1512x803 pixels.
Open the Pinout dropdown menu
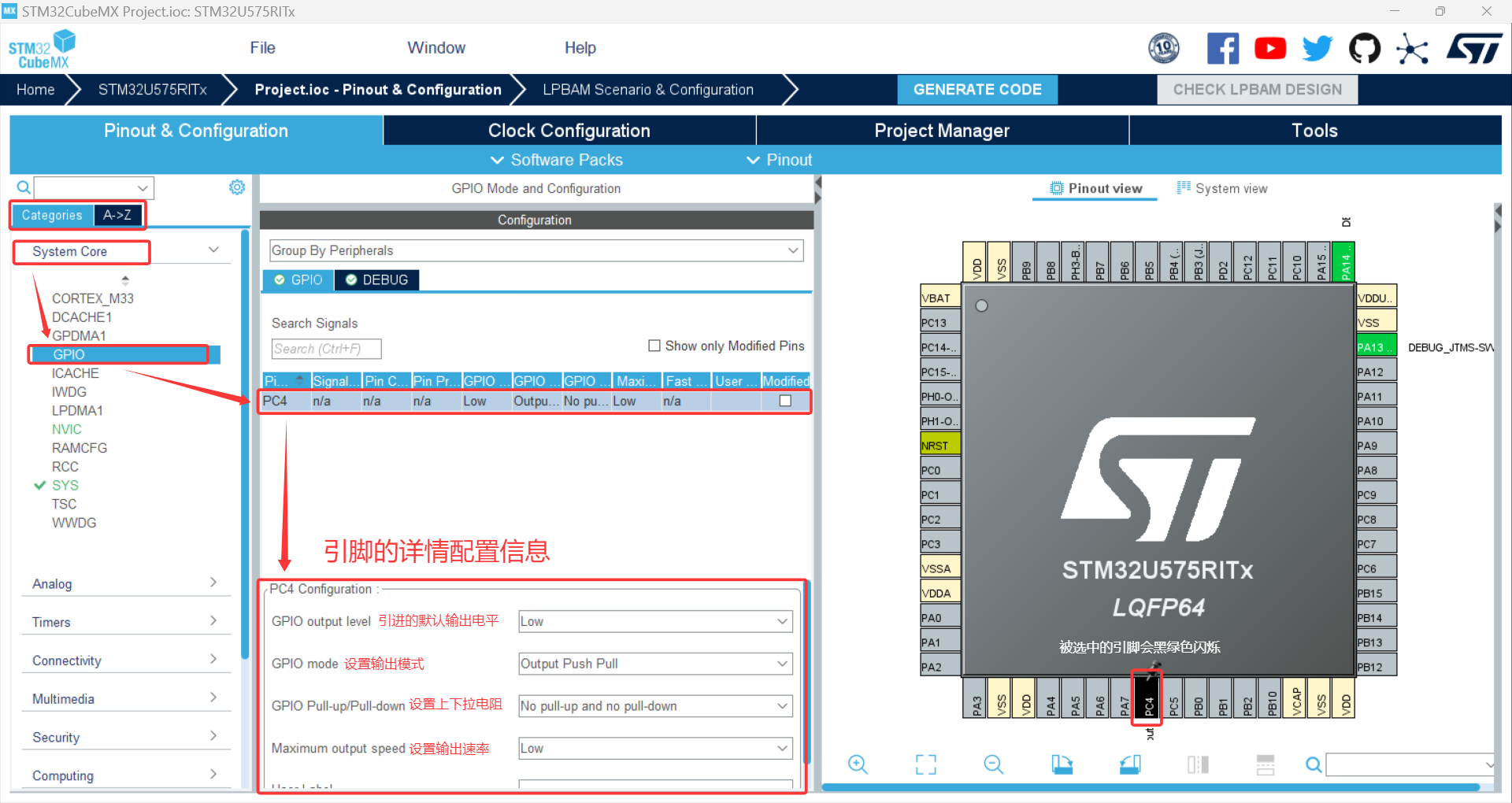pos(779,160)
